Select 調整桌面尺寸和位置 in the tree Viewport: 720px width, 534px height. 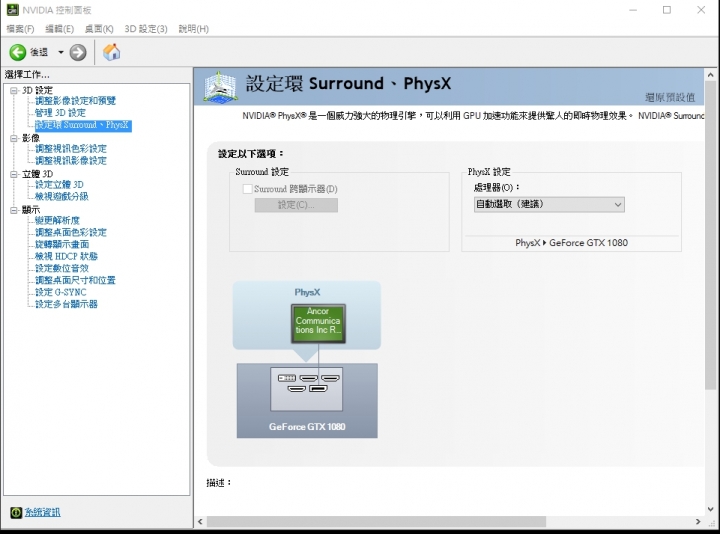click(x=75, y=280)
